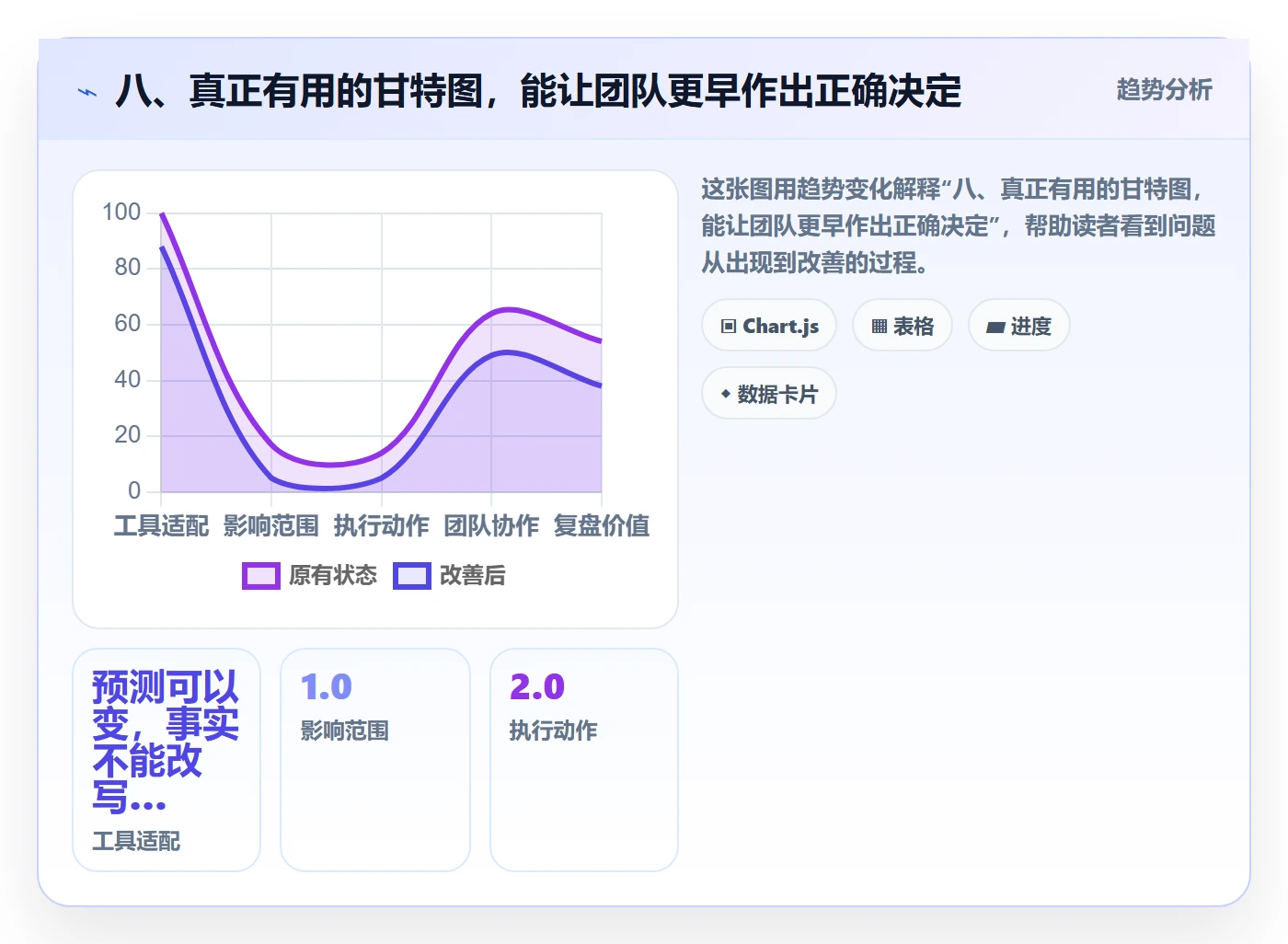Viewport: 1288px width, 944px height.
Task: Click the 执行动作 x-axis label
Action: pyautogui.click(x=382, y=526)
